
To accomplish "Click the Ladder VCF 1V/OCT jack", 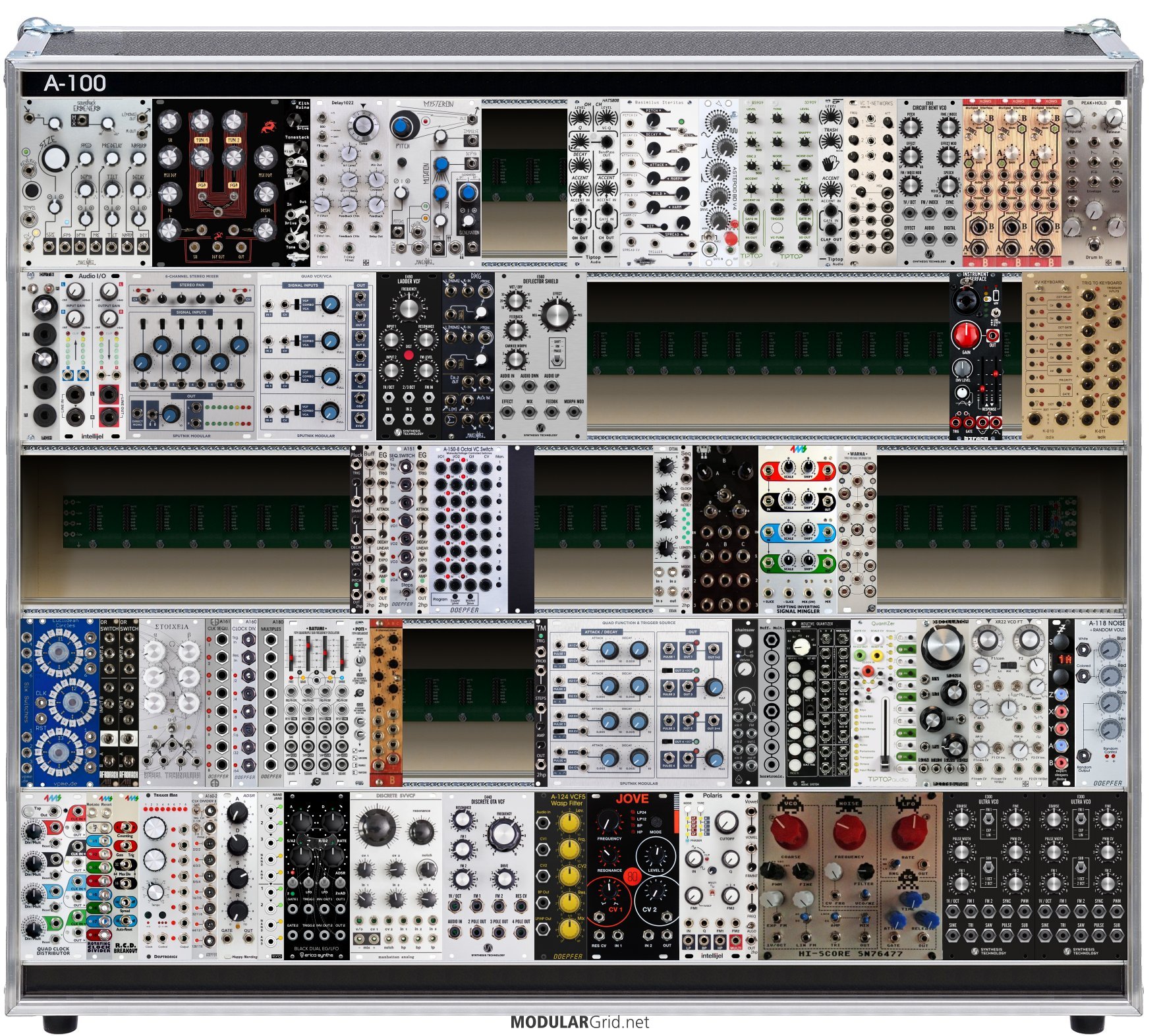I will (389, 398).
